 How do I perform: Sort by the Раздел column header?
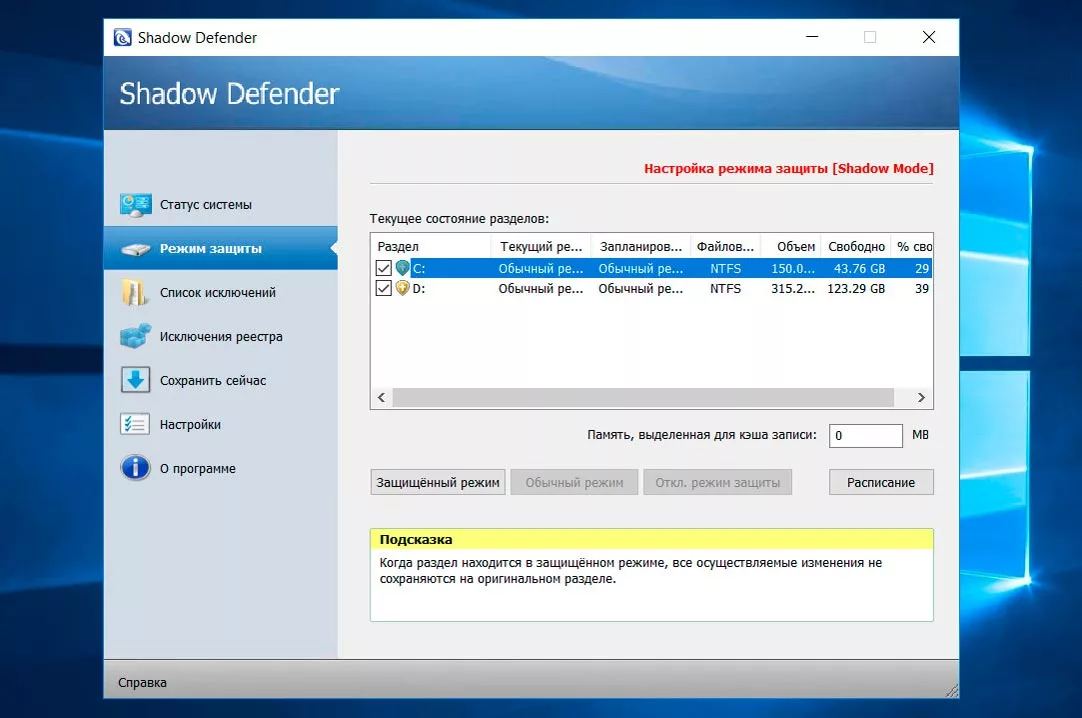[431, 246]
